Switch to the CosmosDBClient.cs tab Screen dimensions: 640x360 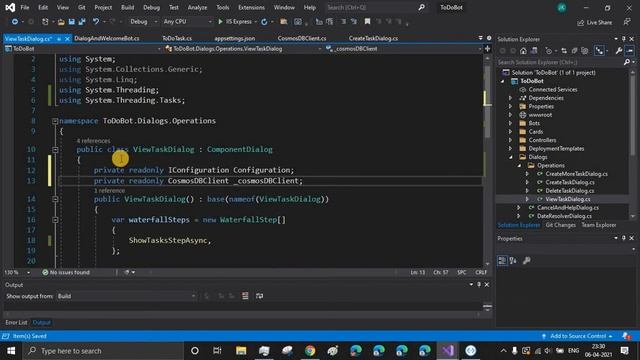click(302, 38)
